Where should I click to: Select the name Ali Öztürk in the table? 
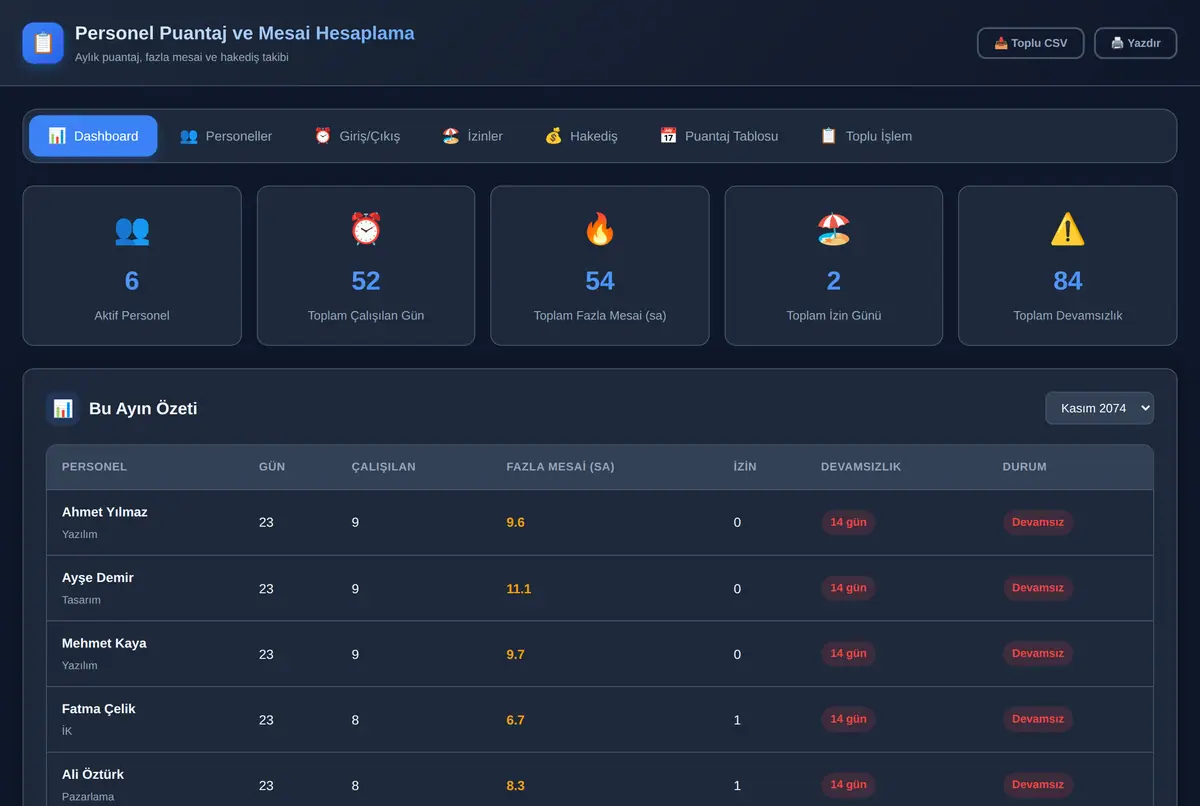pyautogui.click(x=93, y=774)
